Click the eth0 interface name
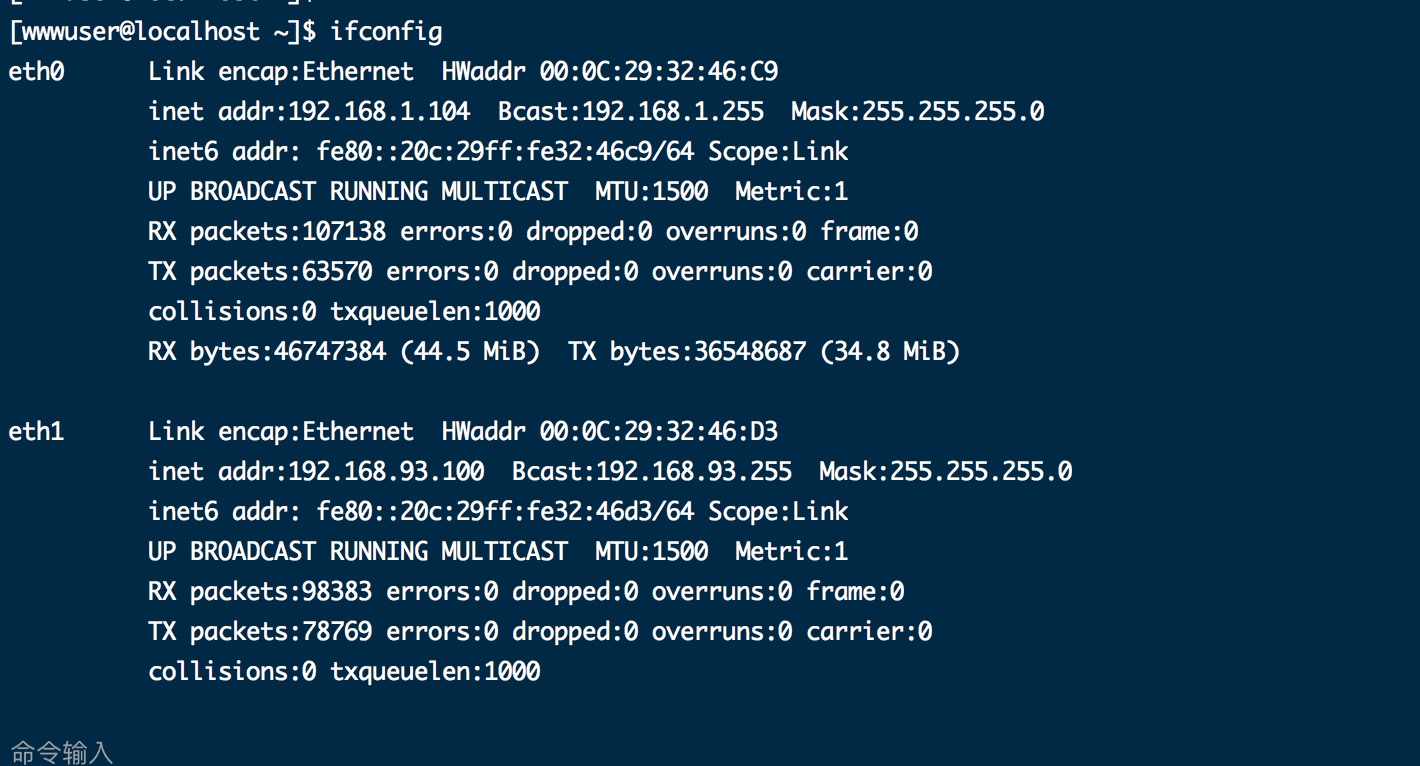The width and height of the screenshot is (1420, 766). (36, 72)
